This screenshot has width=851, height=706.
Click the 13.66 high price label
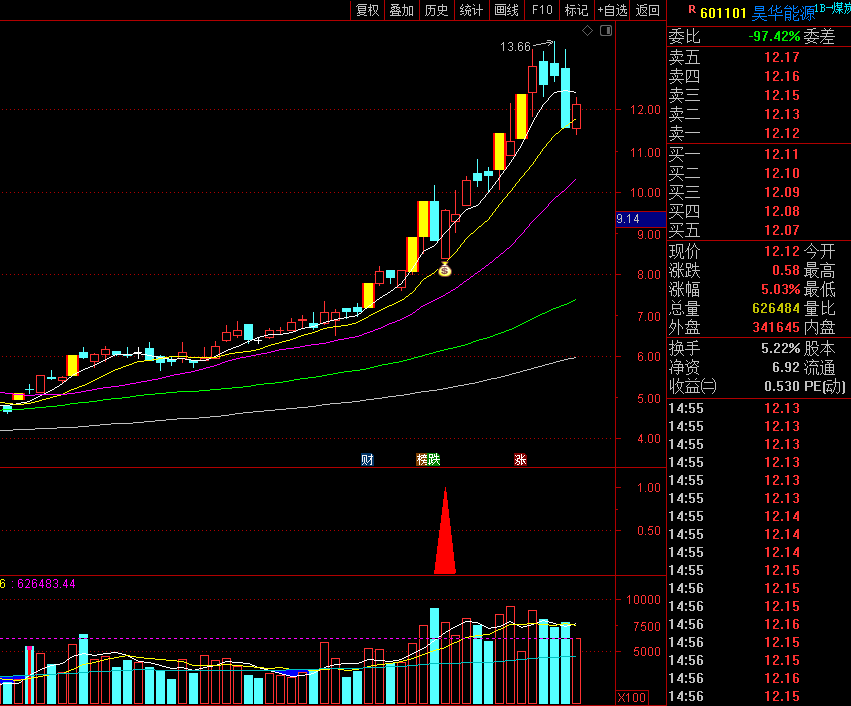(x=515, y=47)
